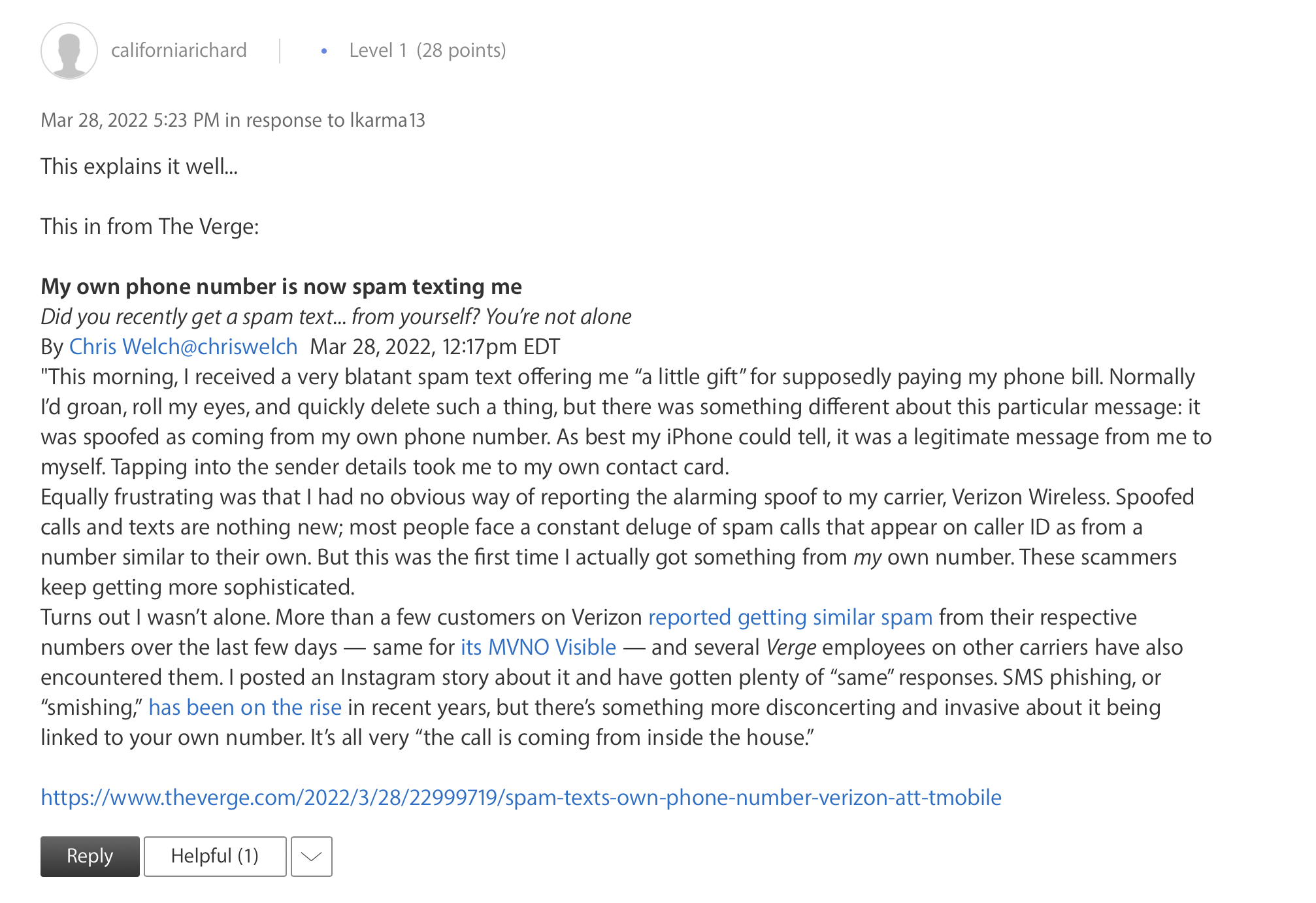Screen dimensions: 1316x903
Task: Click the Mar 28, 2022 5:23 PM timestamp
Action: click(130, 120)
